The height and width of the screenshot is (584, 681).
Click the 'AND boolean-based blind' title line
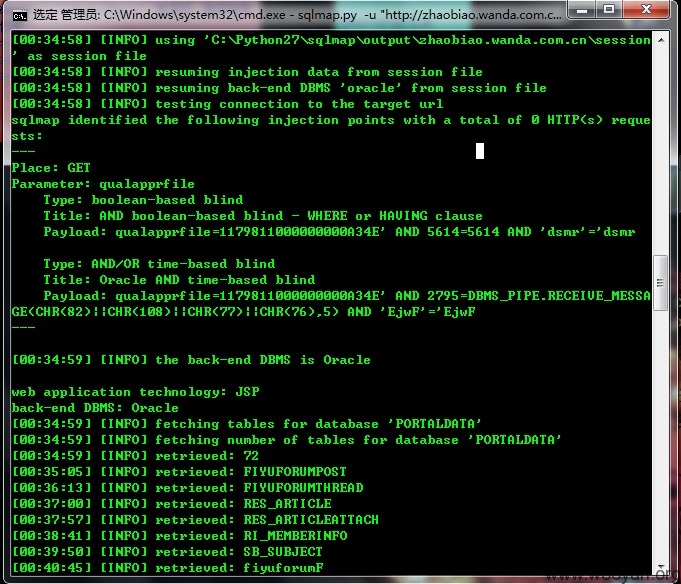[x=263, y=216]
